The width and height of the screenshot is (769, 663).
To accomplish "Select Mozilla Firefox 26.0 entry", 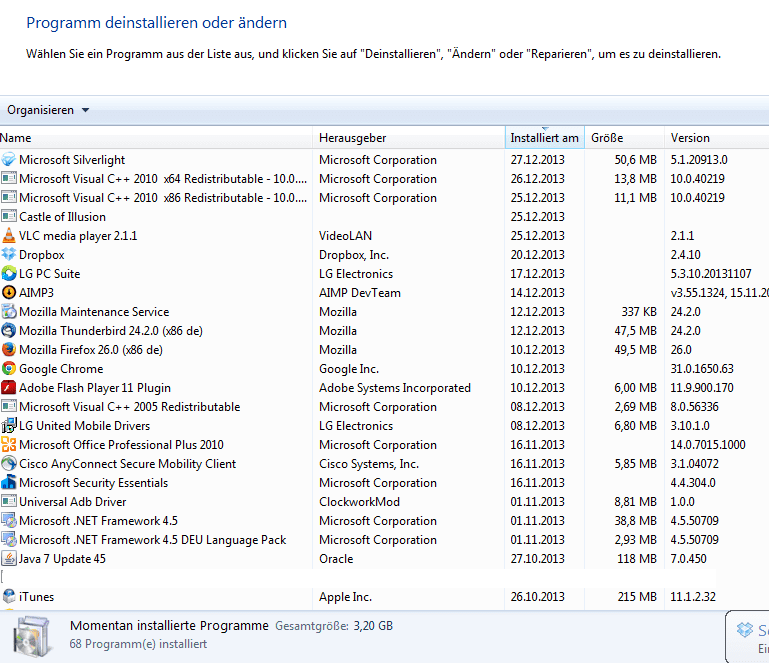I will pyautogui.click(x=91, y=350).
